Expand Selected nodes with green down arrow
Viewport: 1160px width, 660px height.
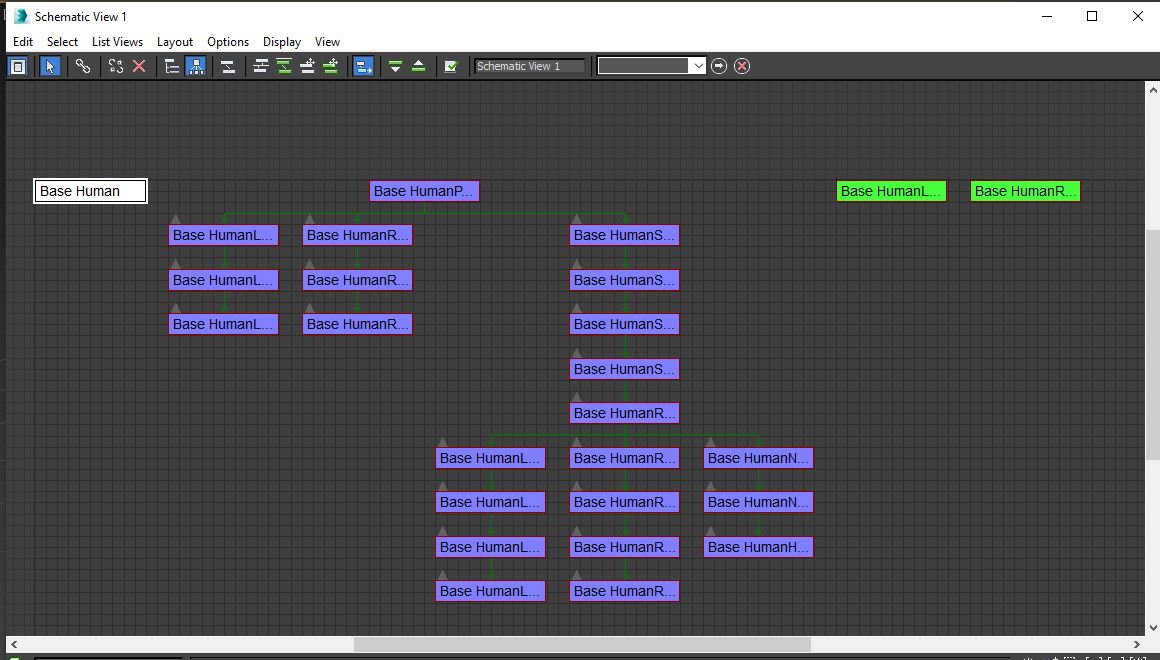pyautogui.click(x=397, y=65)
